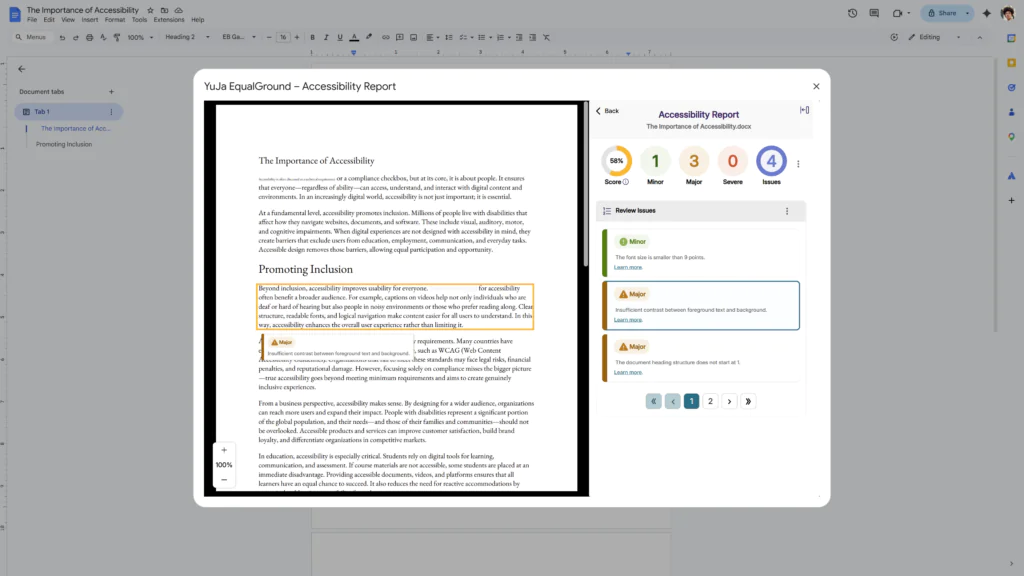Viewport: 1024px width, 576px height.
Task: Filter issues by Major count circle
Action: 694,161
